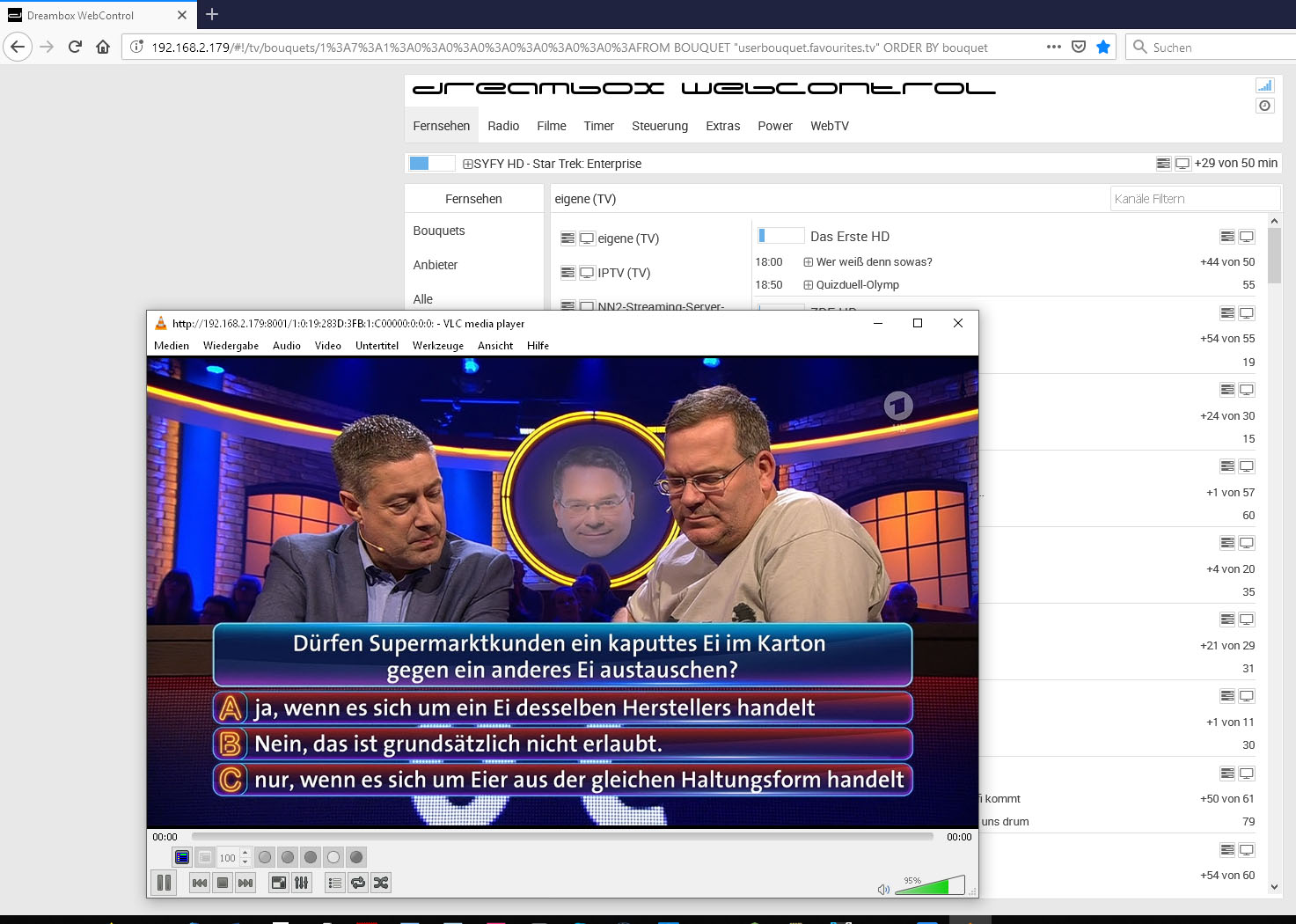Expand 'Quizduell-Olymp' program info
The width and height of the screenshot is (1296, 924).
(x=808, y=285)
